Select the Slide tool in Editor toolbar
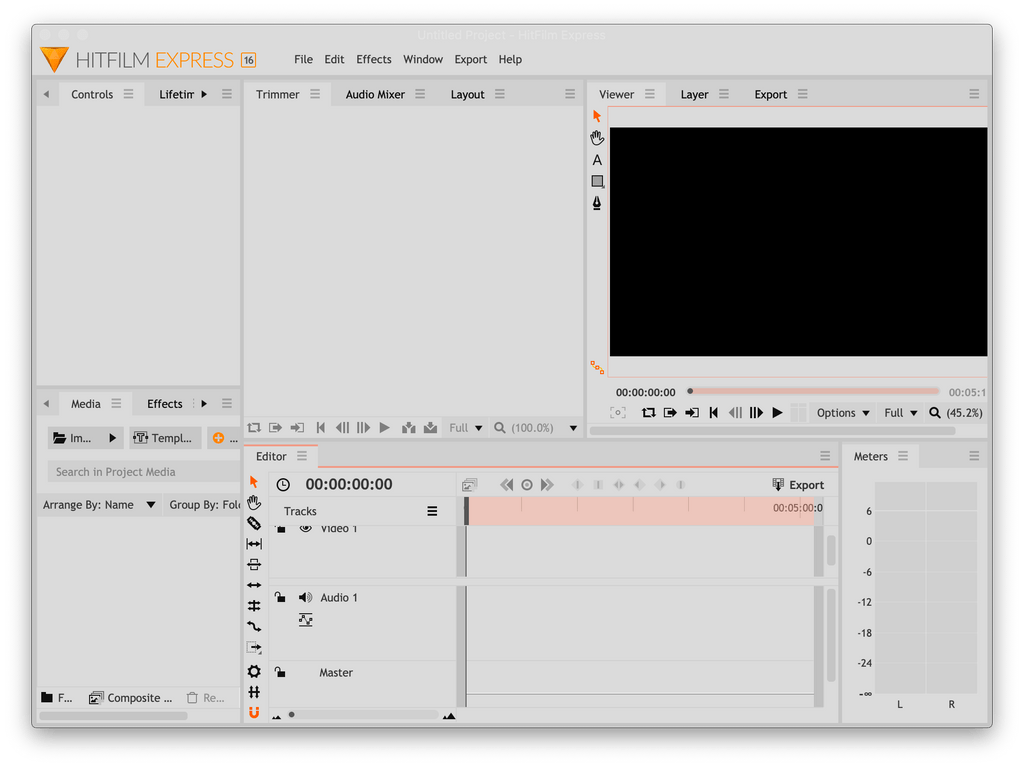The image size is (1024, 767). (x=254, y=564)
